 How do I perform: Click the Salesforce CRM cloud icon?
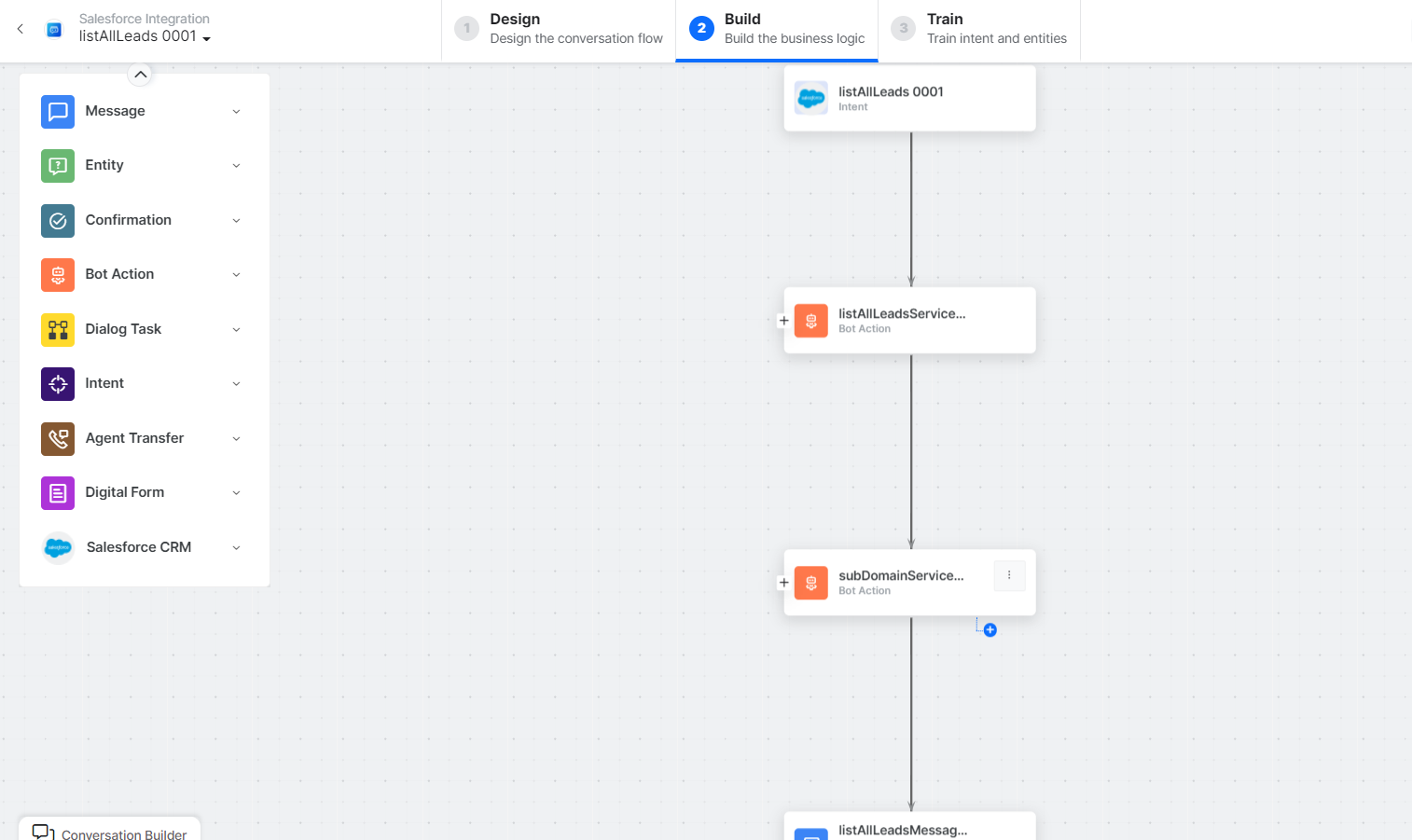[x=58, y=548]
